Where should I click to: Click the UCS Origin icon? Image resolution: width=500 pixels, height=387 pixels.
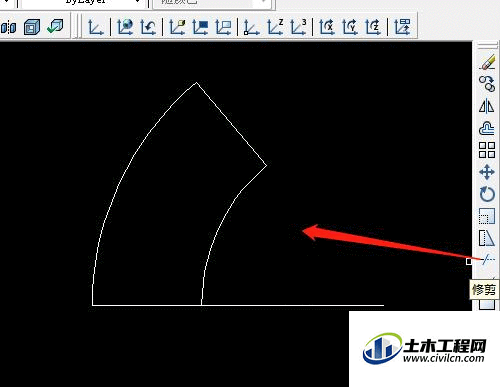point(252,27)
